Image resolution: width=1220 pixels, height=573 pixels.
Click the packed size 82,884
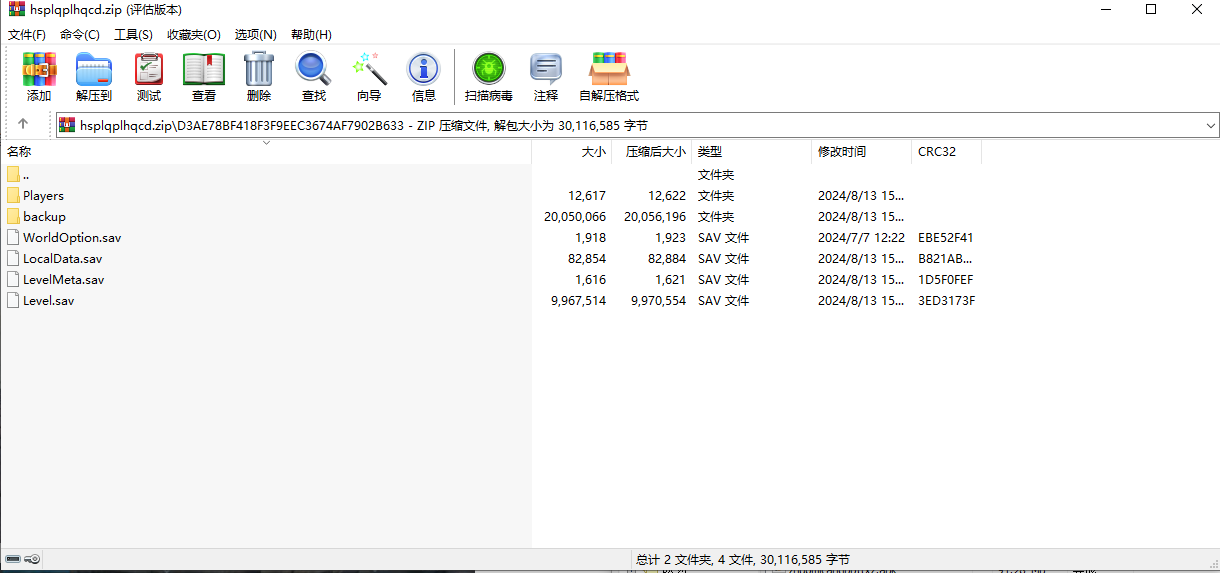(x=667, y=258)
